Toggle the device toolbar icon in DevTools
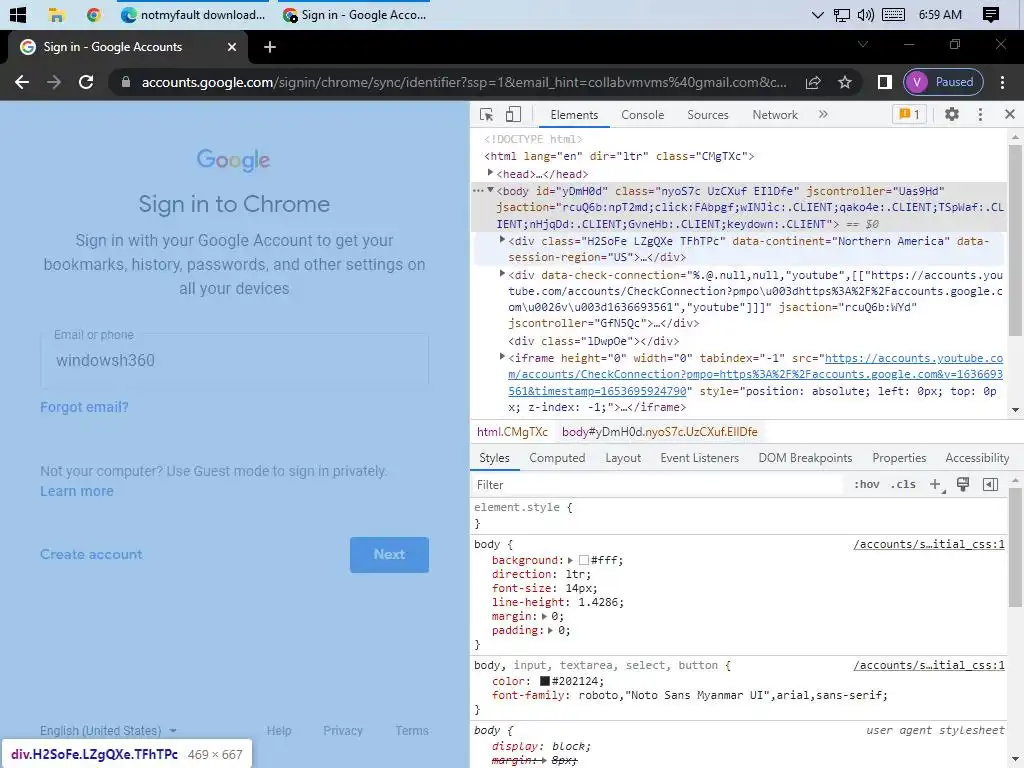 (513, 114)
